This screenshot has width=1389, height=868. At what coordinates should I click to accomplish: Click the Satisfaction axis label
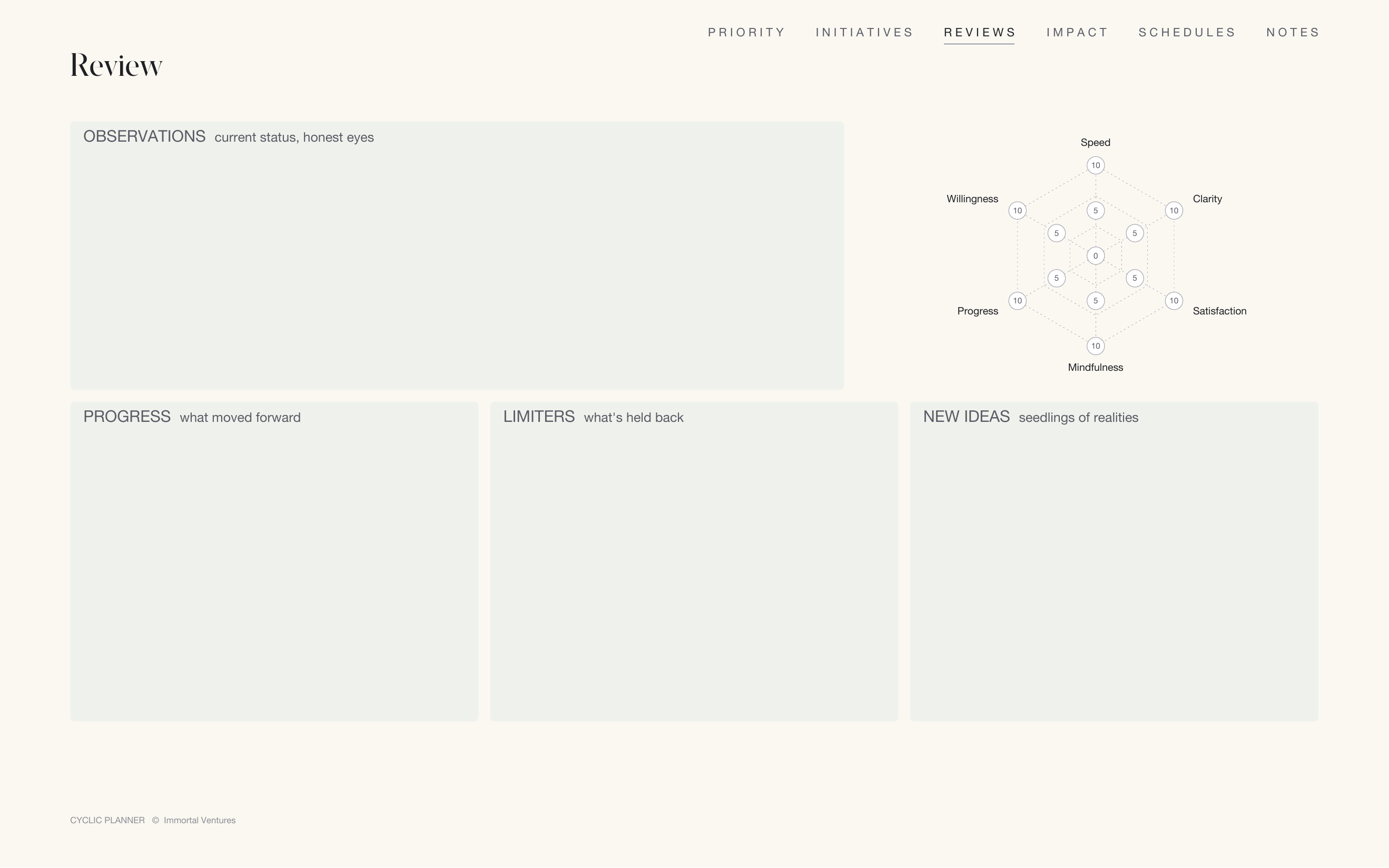1219,311
